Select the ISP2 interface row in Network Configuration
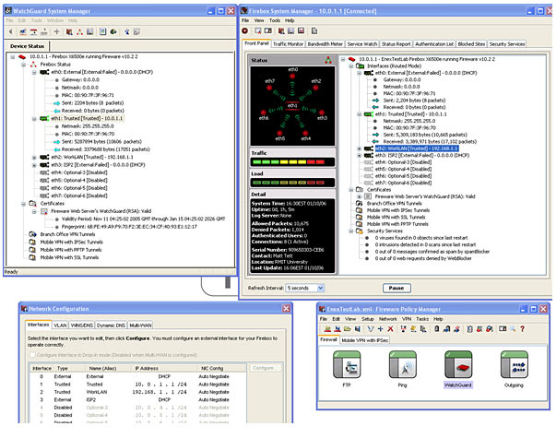Screen dimensions: 554x429 coord(137,400)
